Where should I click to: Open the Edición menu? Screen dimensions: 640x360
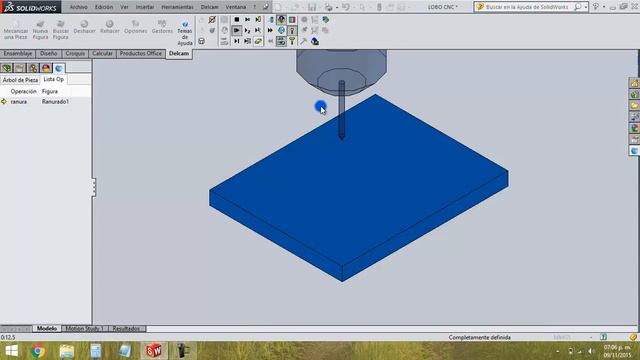click(104, 7)
